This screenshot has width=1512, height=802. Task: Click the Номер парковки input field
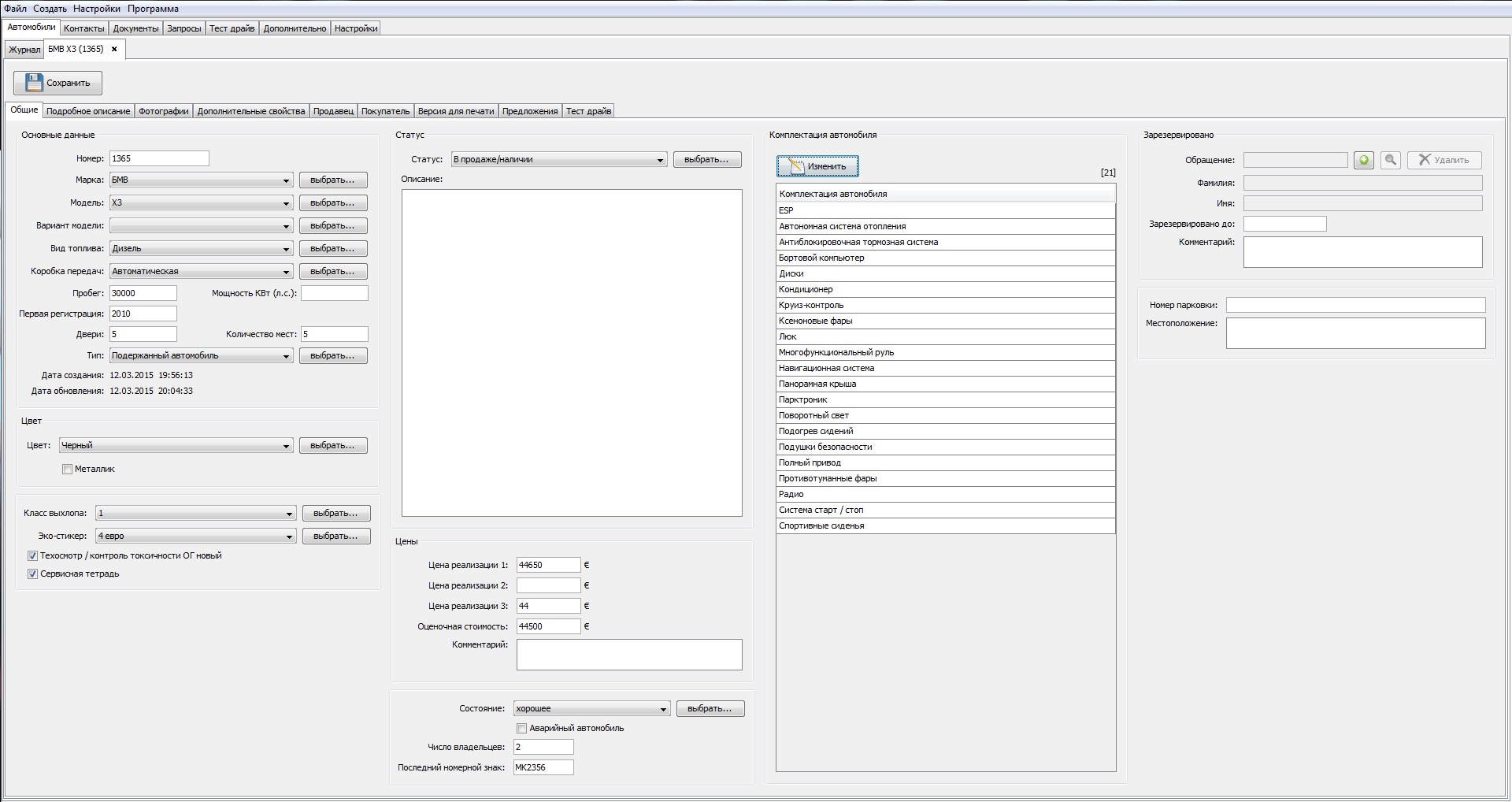tap(1356, 305)
